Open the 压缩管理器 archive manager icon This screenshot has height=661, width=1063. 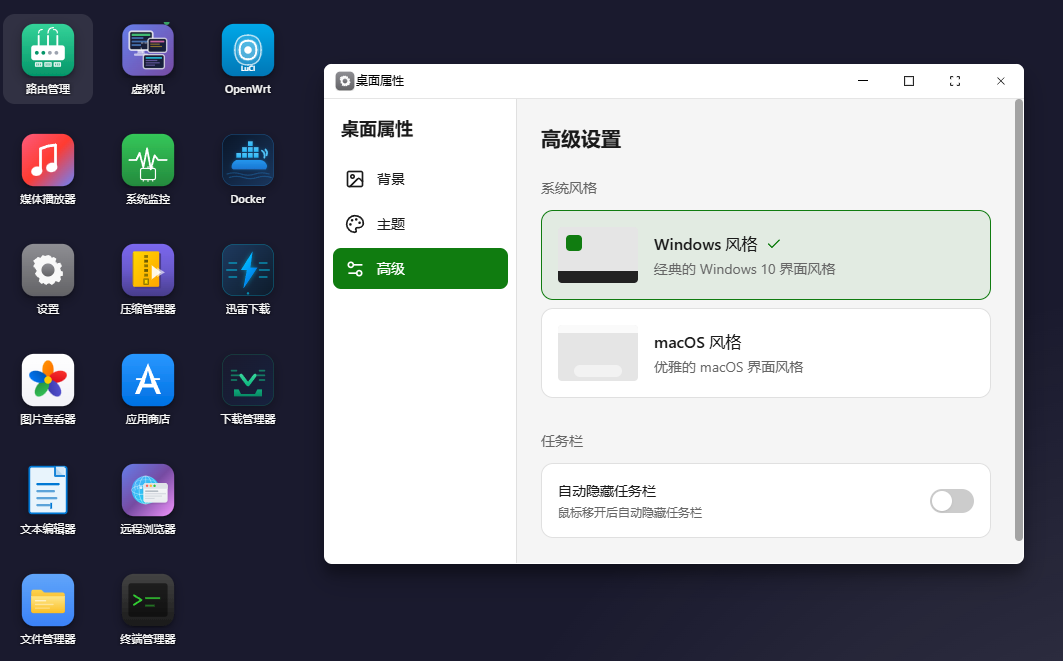(148, 271)
